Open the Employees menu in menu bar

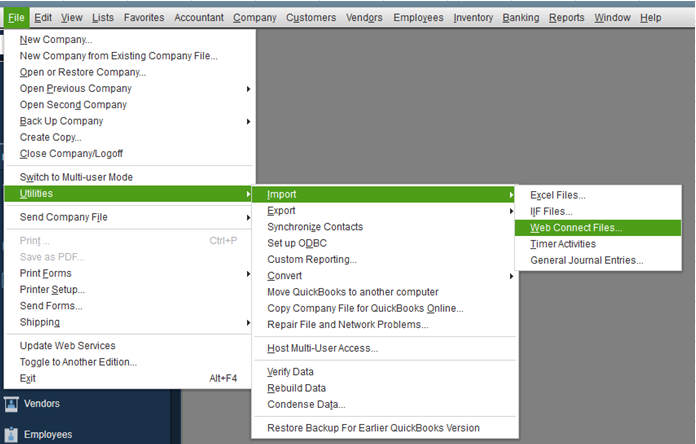(x=418, y=18)
